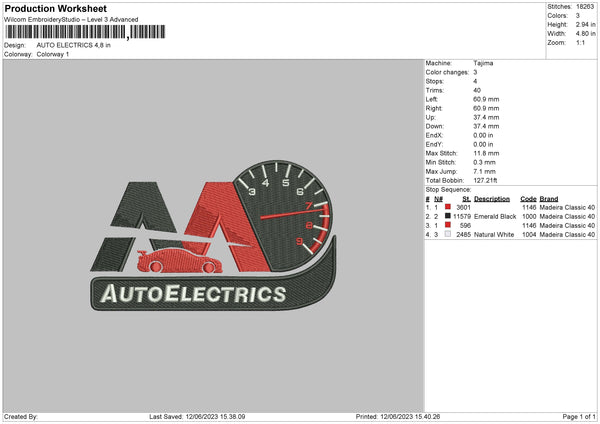Click stitch count '2485' in stop row 4

(463, 235)
